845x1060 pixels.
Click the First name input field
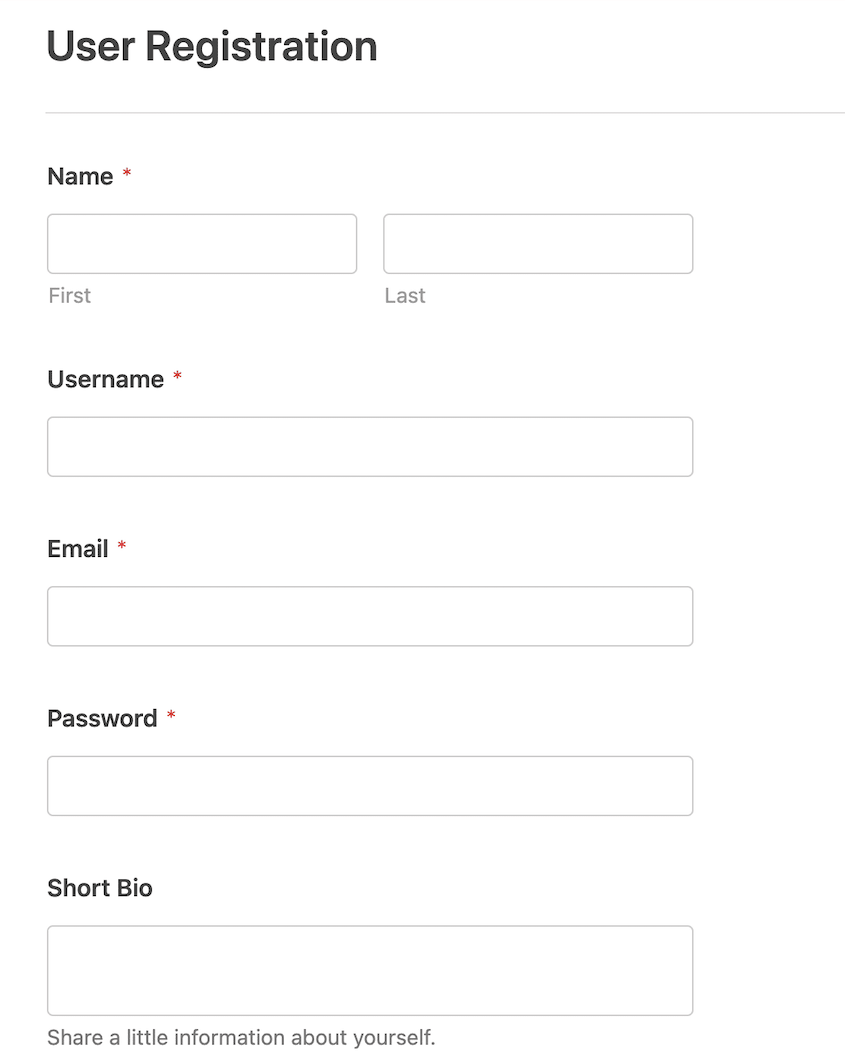pyautogui.click(x=201, y=243)
